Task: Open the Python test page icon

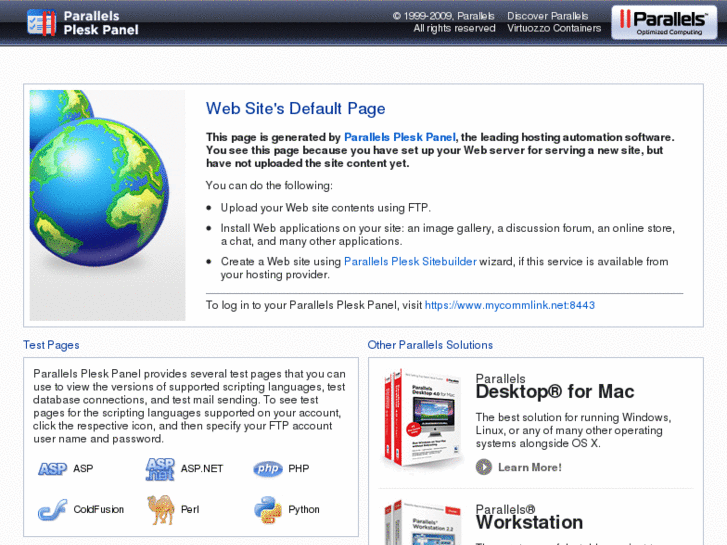Action: coord(268,510)
